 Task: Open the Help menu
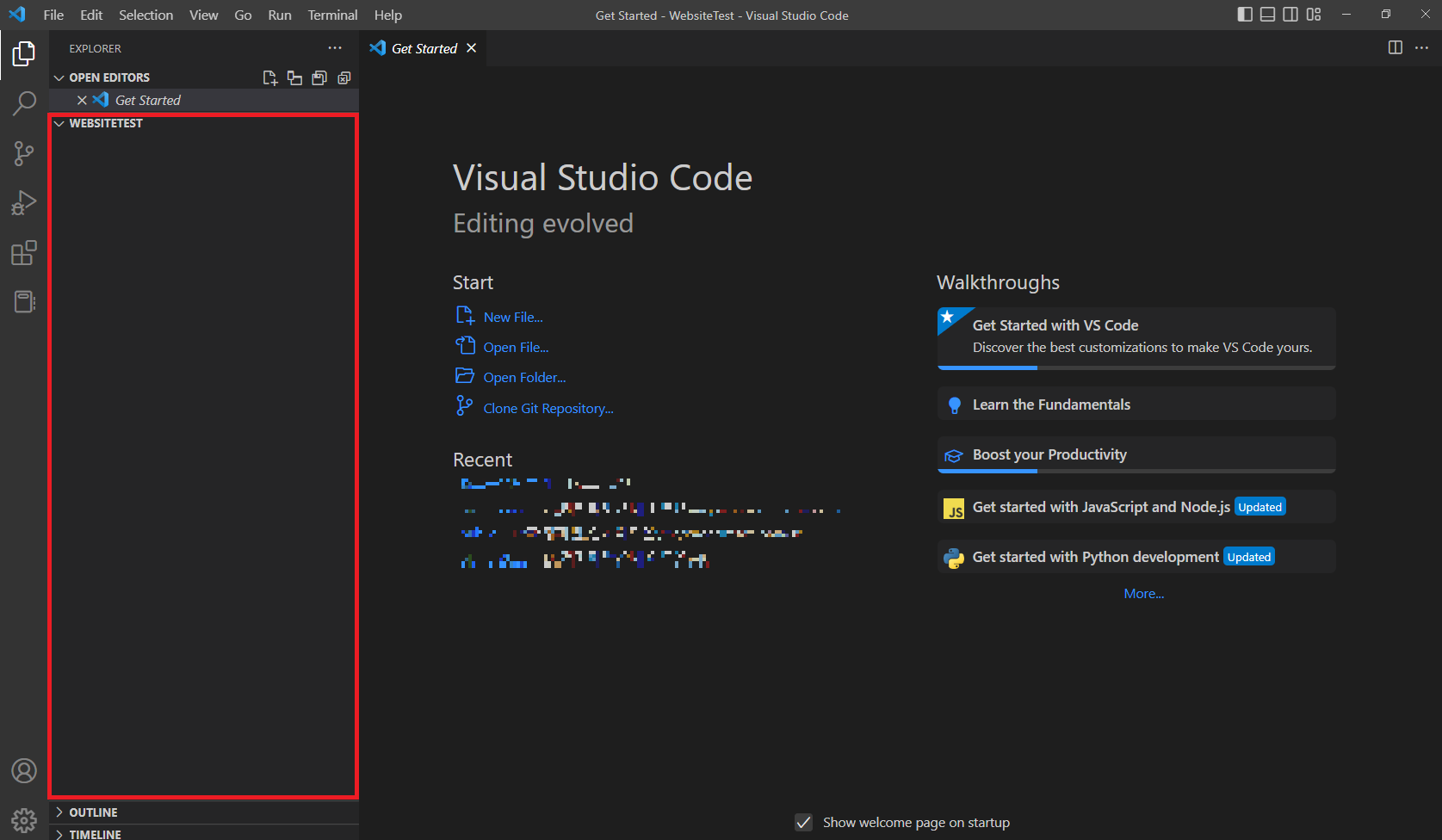coord(388,15)
